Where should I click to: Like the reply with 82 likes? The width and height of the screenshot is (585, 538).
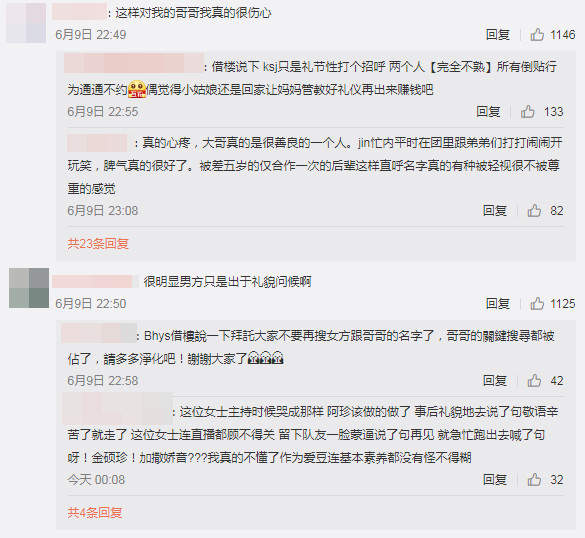(x=534, y=211)
